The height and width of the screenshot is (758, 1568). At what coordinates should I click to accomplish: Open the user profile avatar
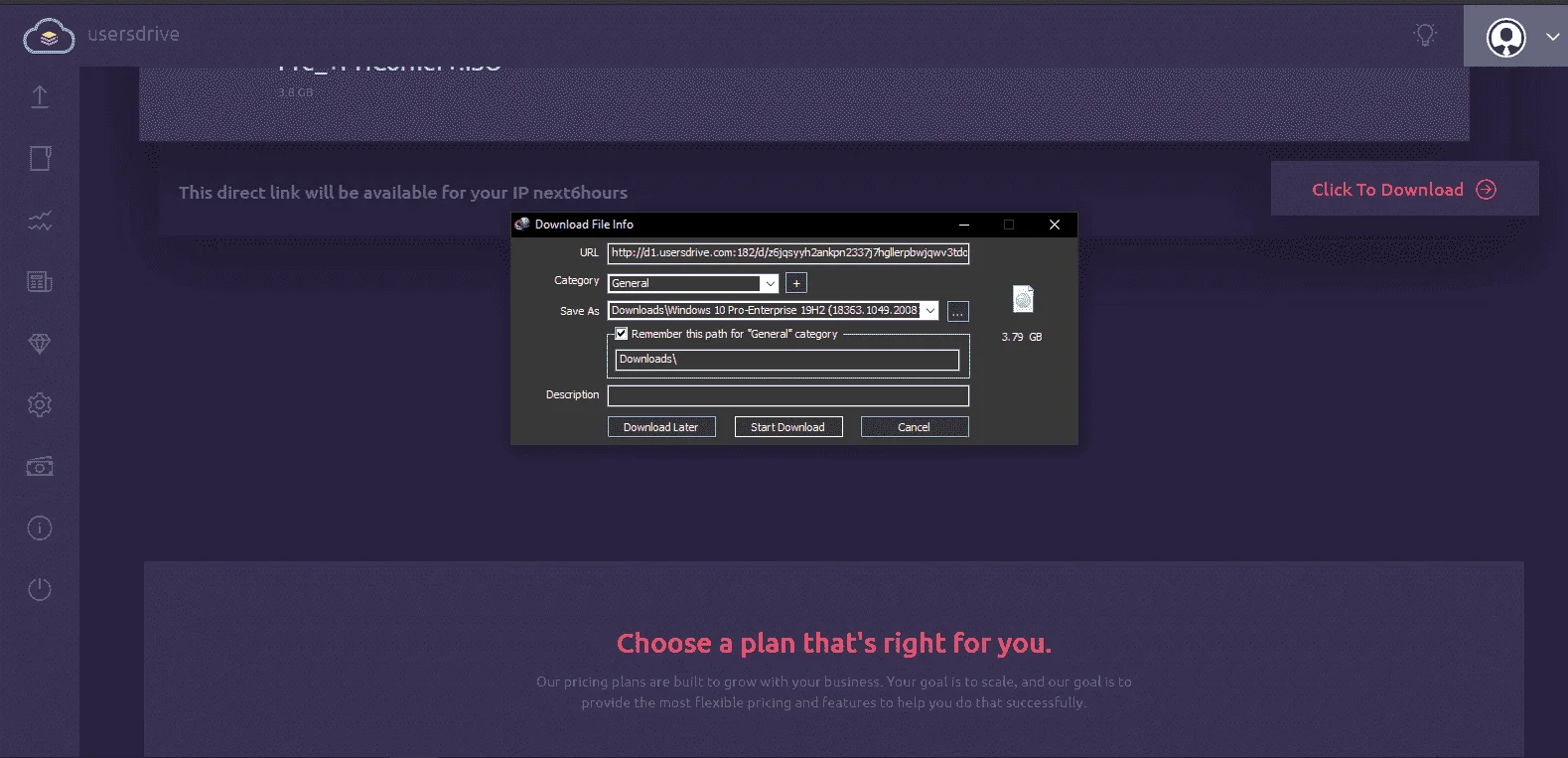coord(1505,38)
